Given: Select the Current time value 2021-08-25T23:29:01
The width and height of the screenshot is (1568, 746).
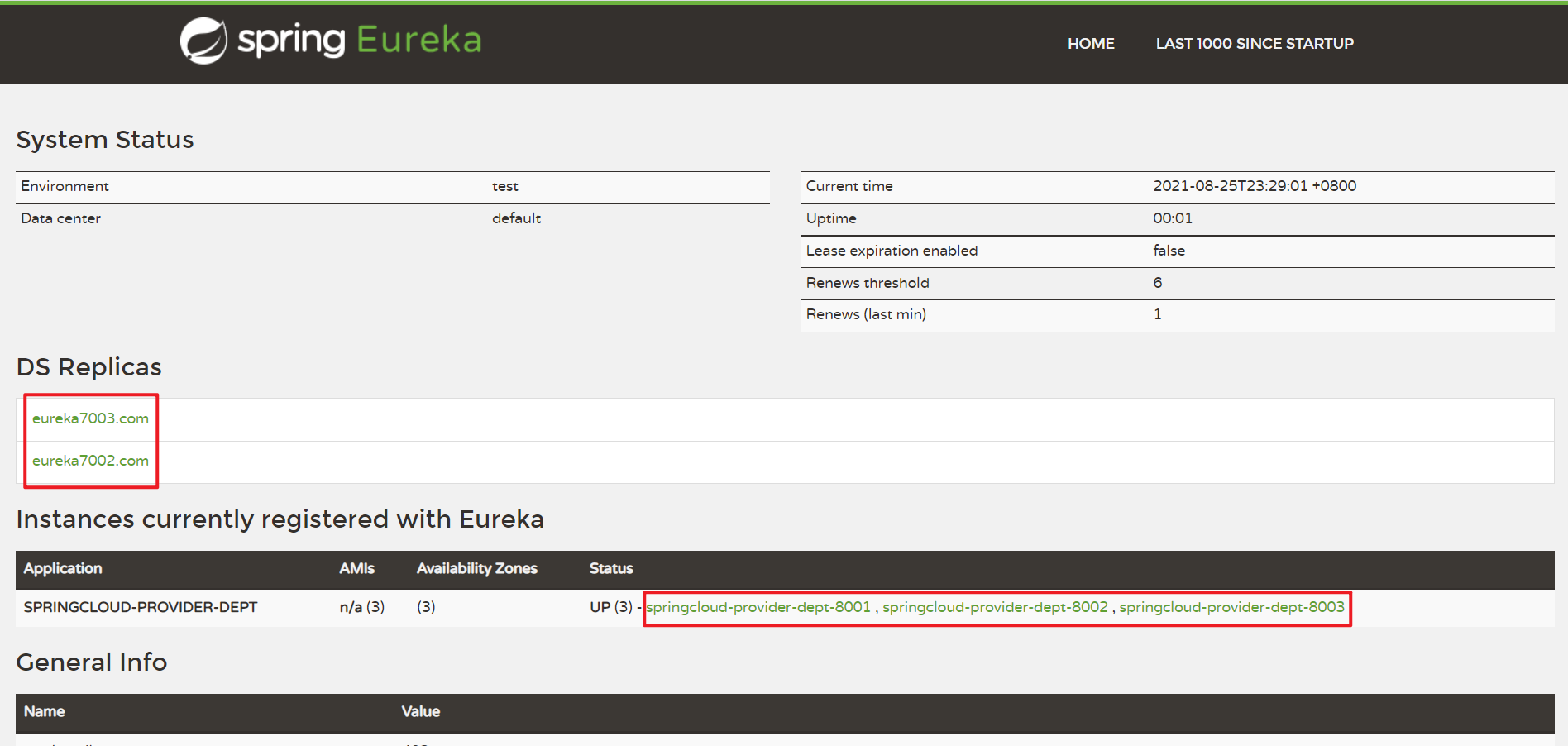Looking at the screenshot, I should (x=1255, y=186).
